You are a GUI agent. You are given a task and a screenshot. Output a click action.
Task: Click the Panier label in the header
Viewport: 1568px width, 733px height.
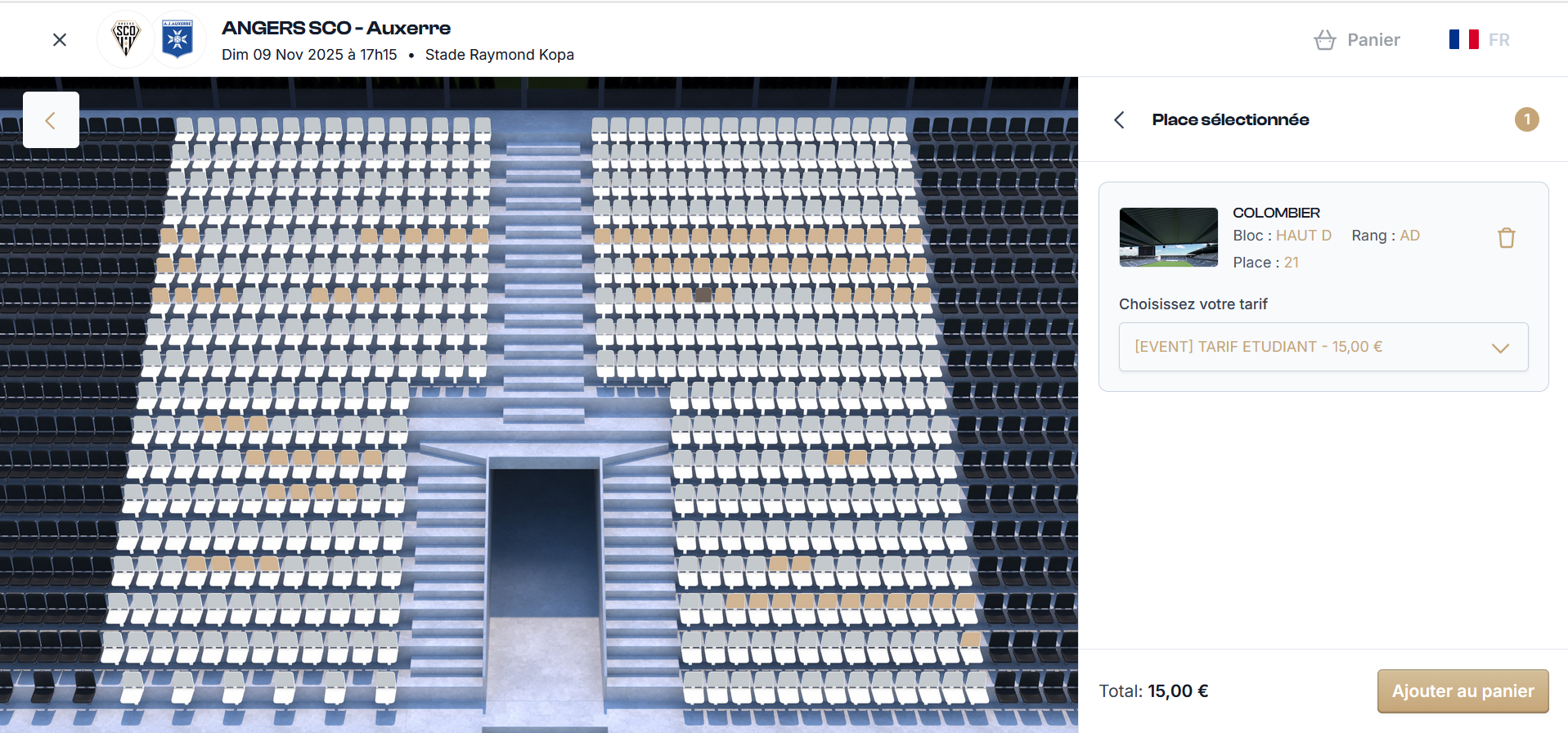click(1373, 40)
